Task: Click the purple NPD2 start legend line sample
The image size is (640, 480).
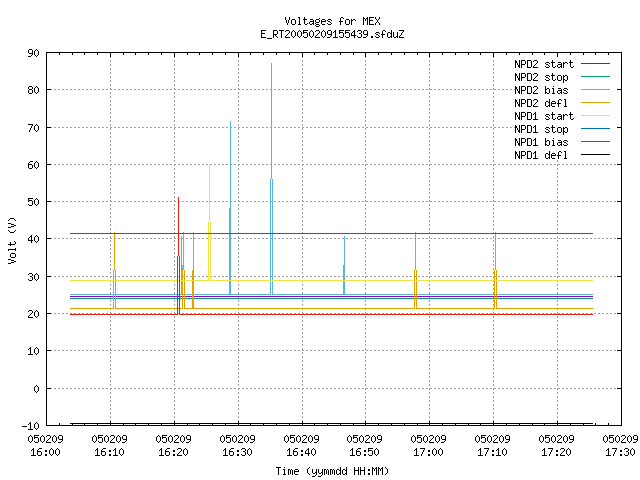Action: click(595, 64)
